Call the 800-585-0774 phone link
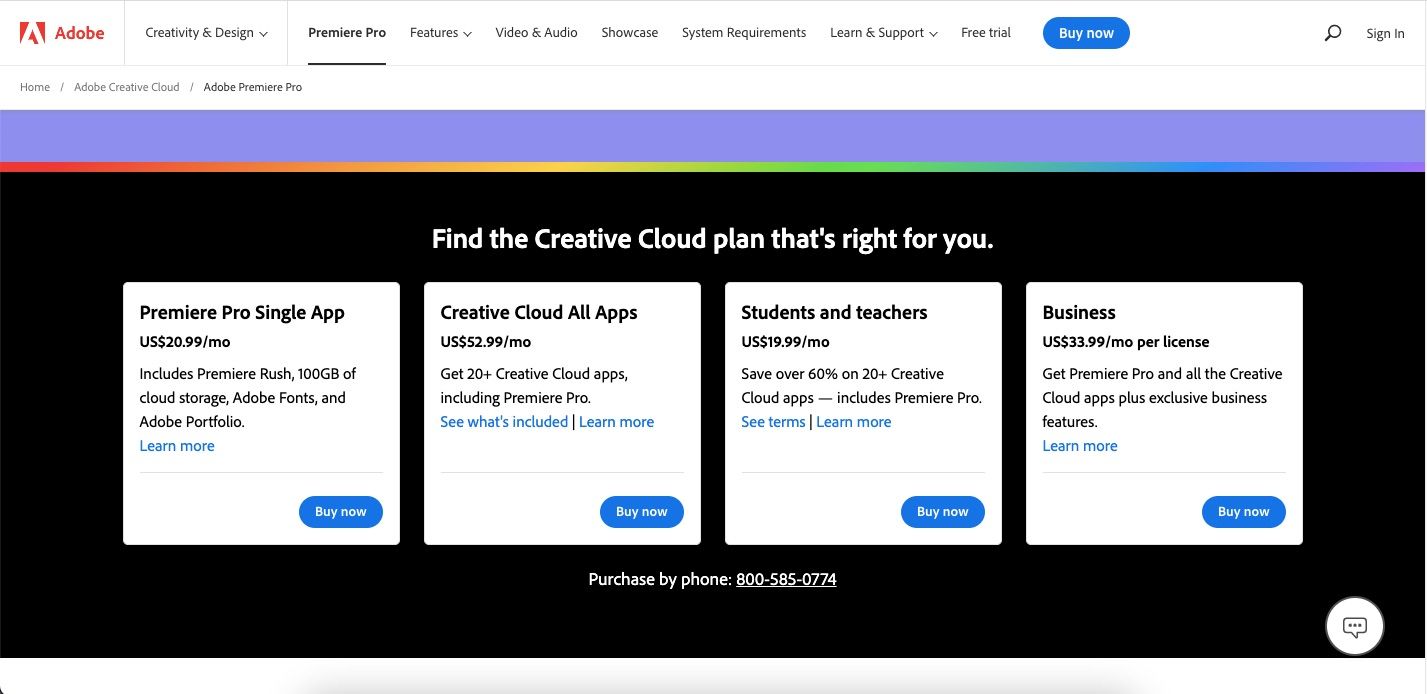Image resolution: width=1427 pixels, height=694 pixels. pos(786,579)
